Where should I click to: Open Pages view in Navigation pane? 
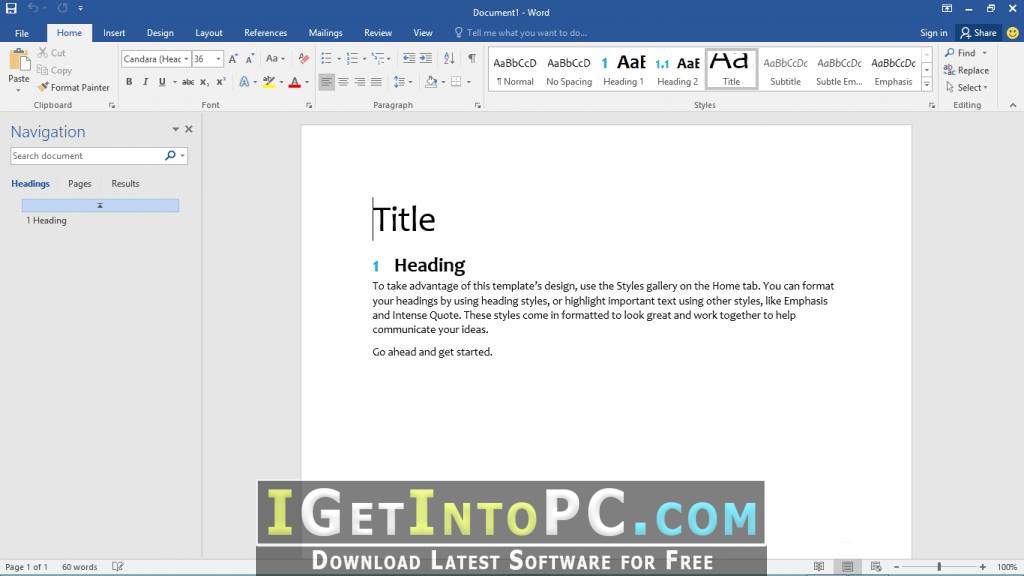click(x=80, y=184)
